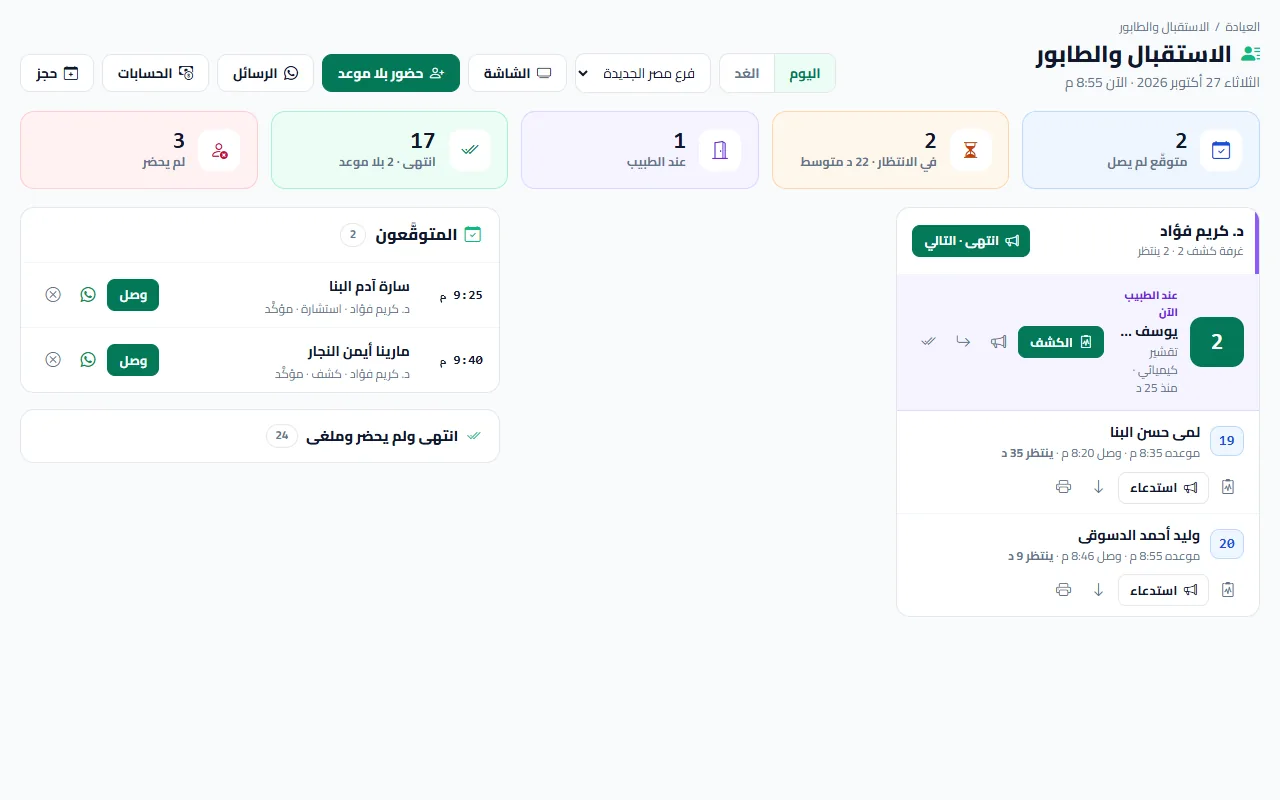The height and width of the screenshot is (800, 1280).
Task: Open clinical record icon for وليد أحمد الدسوقى
Action: pos(1228,590)
